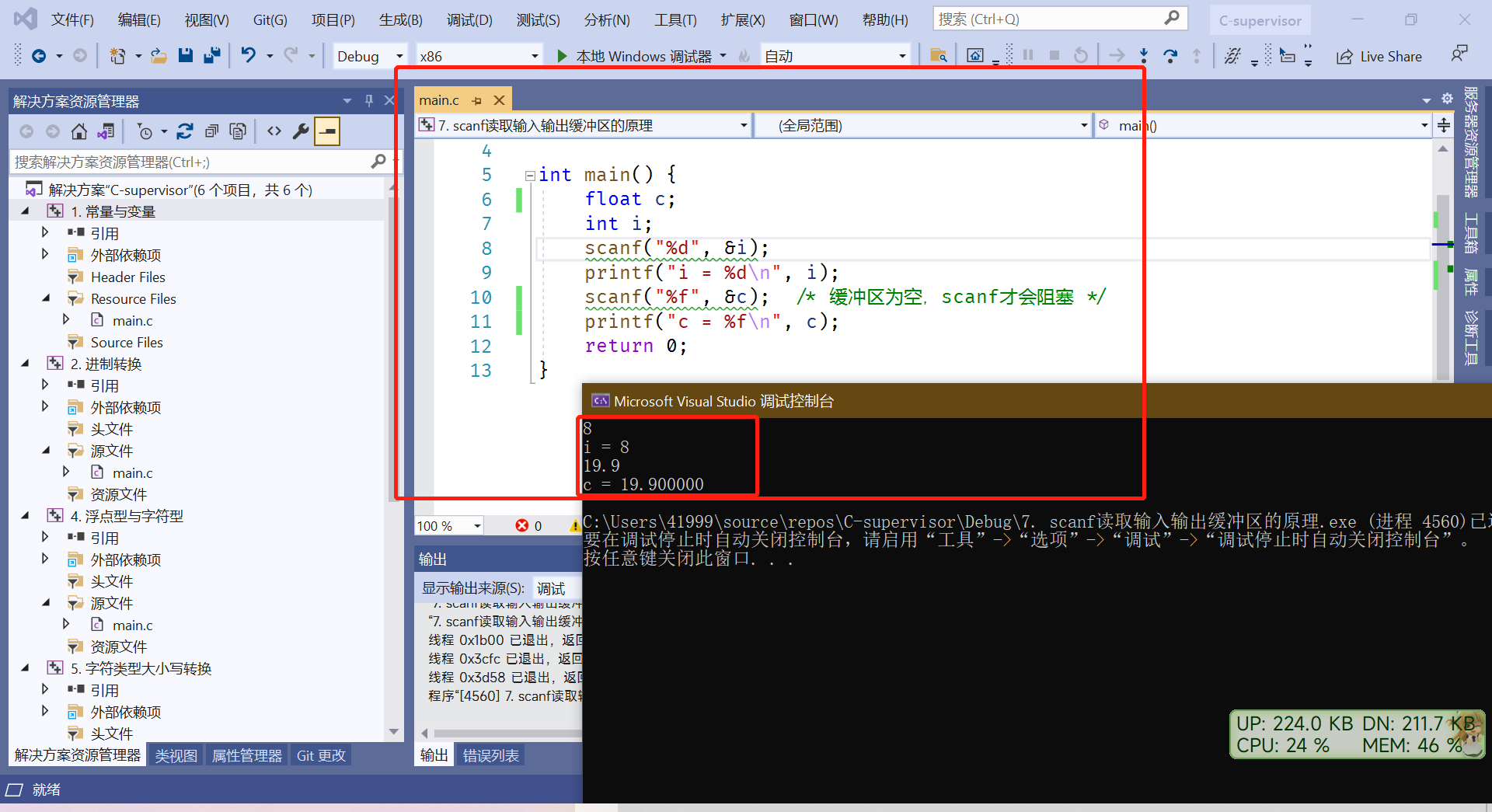Click the Live Share text button
1492x812 pixels.
click(1391, 57)
